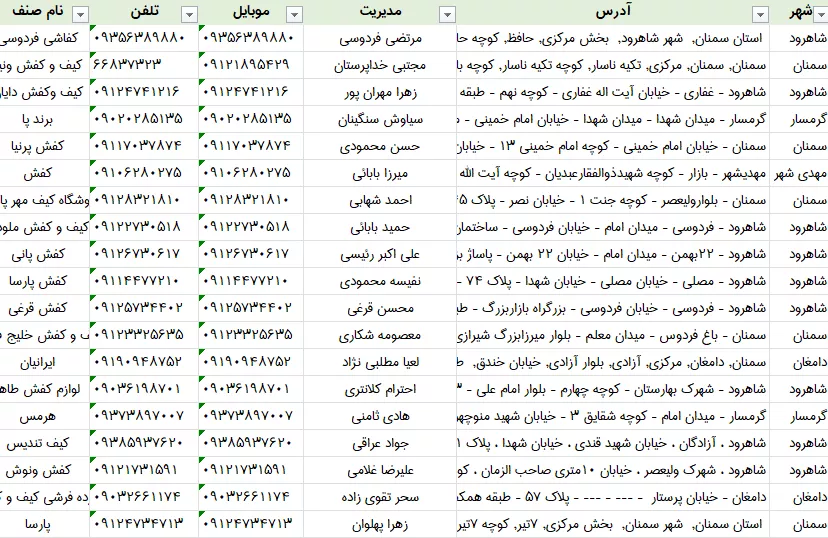Select the city cell مهدی شهر
The height and width of the screenshot is (538, 828).
[799, 173]
